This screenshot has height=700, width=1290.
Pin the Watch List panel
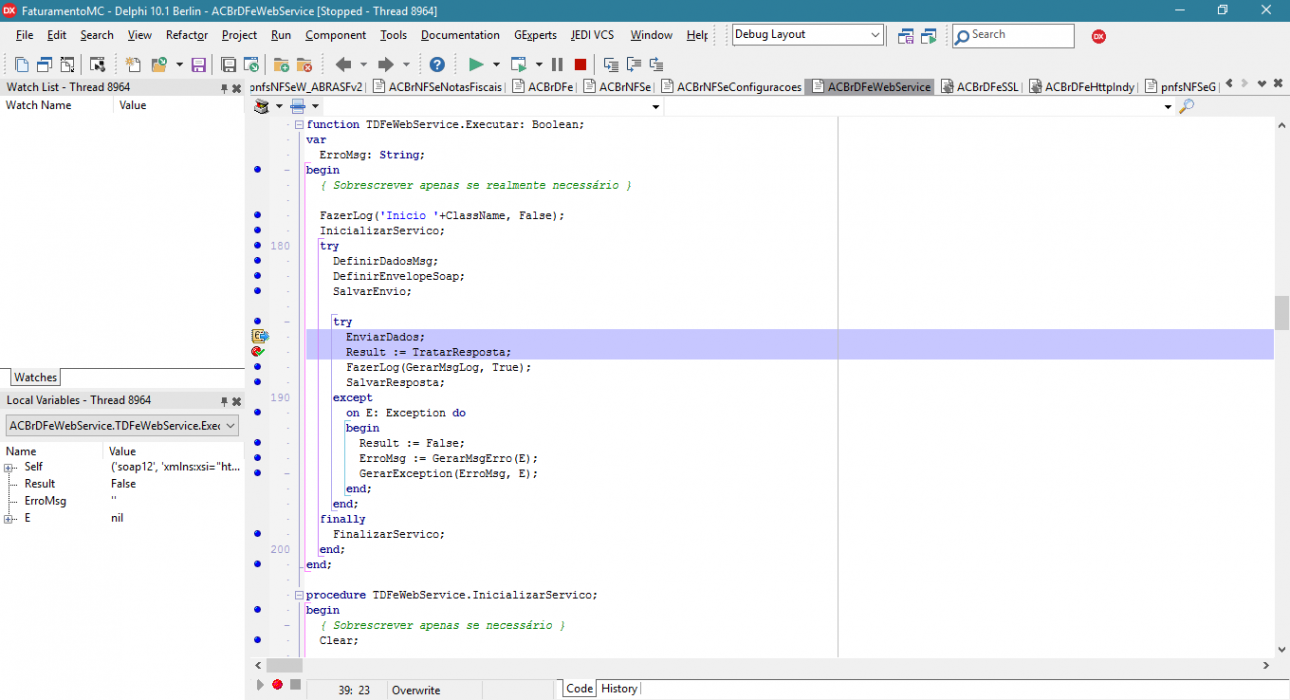(224, 88)
